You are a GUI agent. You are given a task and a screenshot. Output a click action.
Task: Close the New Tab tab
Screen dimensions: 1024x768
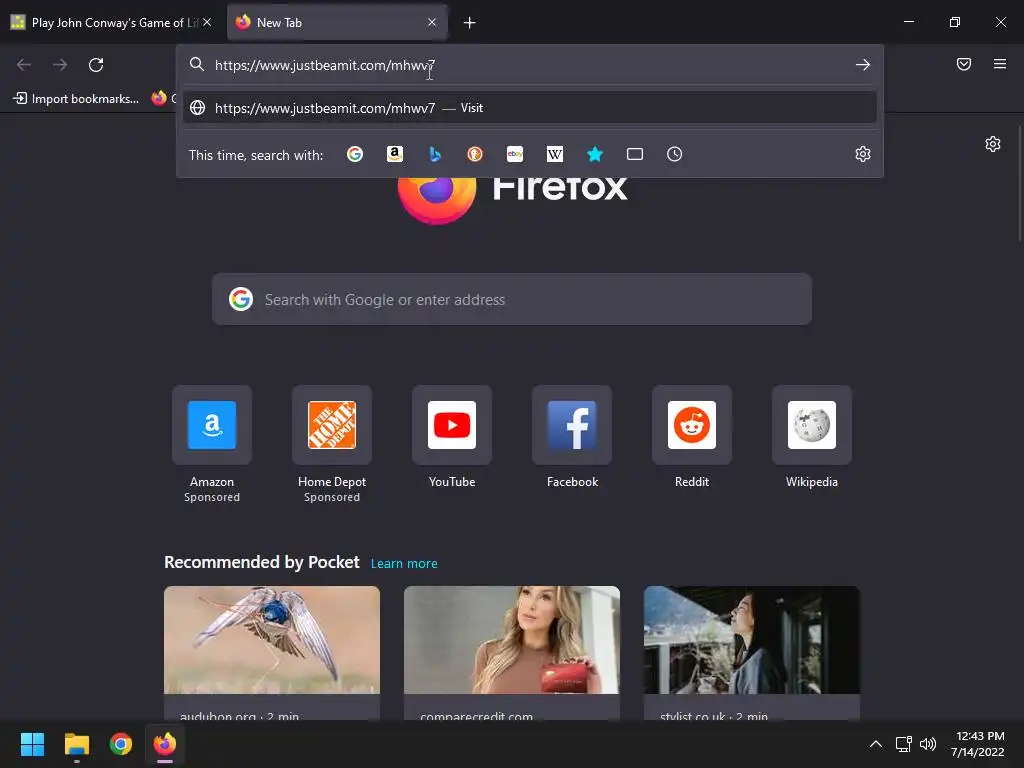[x=432, y=22]
